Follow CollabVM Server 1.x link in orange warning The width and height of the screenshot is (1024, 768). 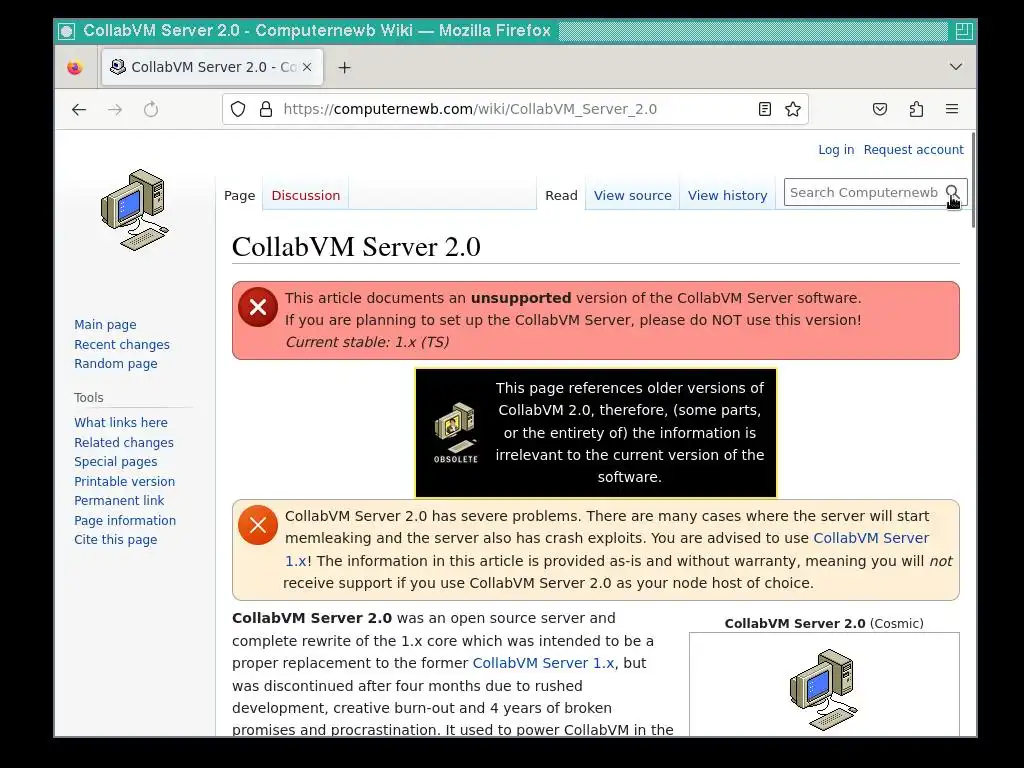point(871,538)
